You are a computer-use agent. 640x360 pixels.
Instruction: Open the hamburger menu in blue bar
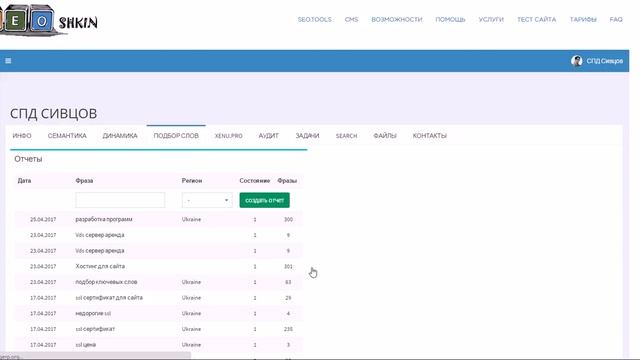(x=8, y=61)
